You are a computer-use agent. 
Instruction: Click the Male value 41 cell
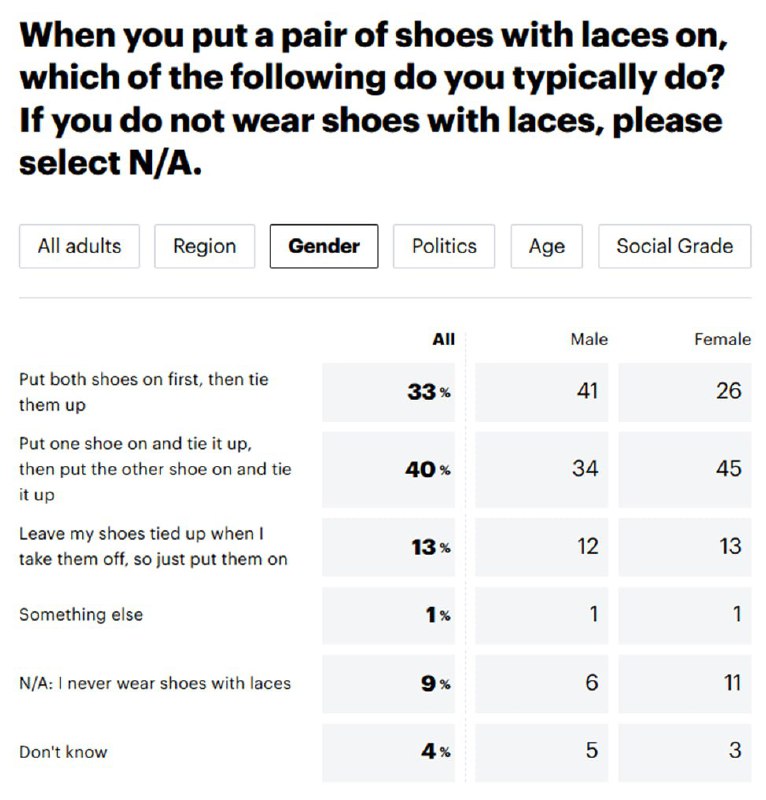click(x=541, y=392)
